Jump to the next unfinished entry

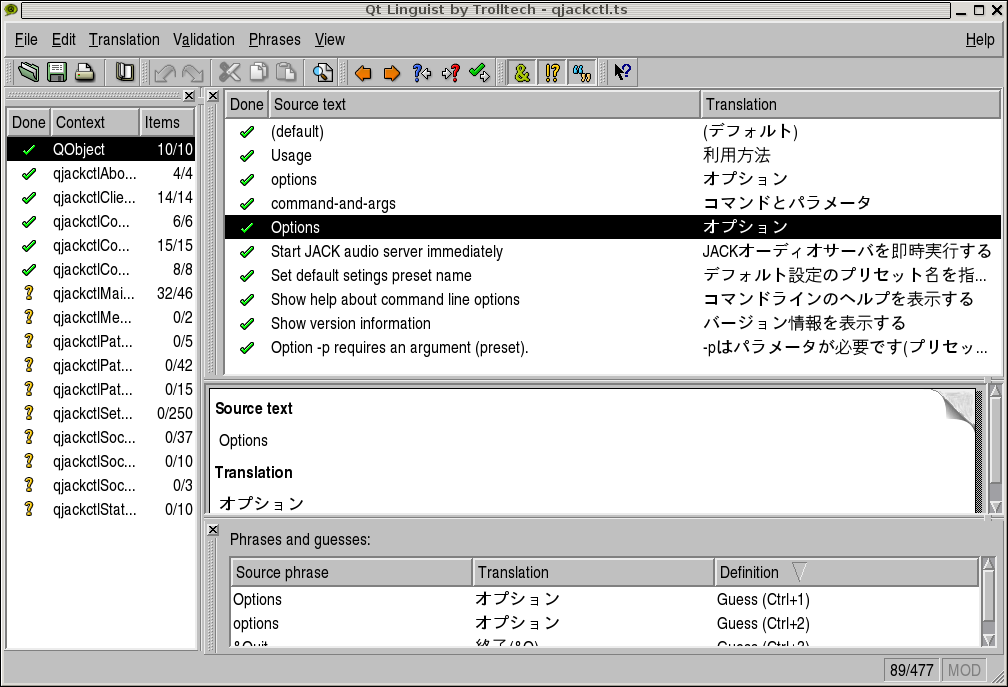pyautogui.click(x=451, y=72)
